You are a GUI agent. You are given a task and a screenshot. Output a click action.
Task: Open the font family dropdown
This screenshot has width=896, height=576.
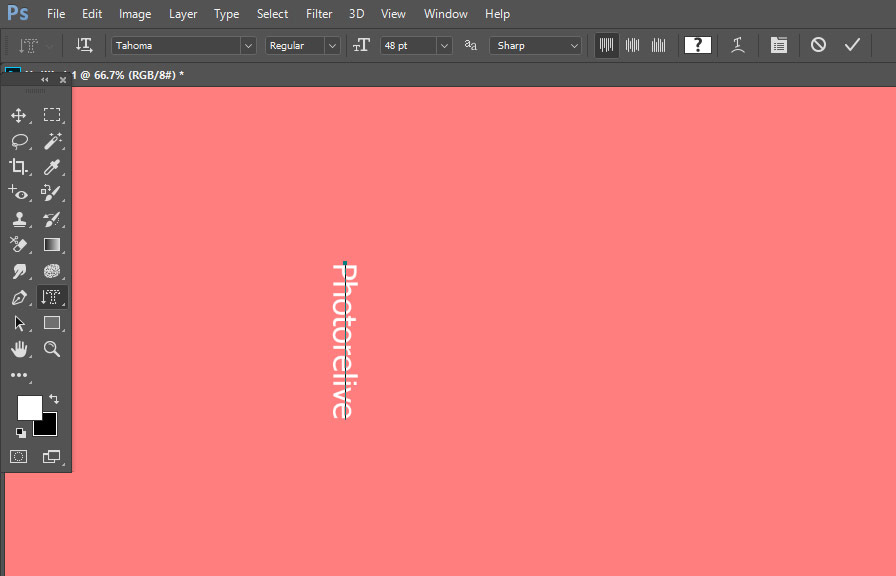247,45
